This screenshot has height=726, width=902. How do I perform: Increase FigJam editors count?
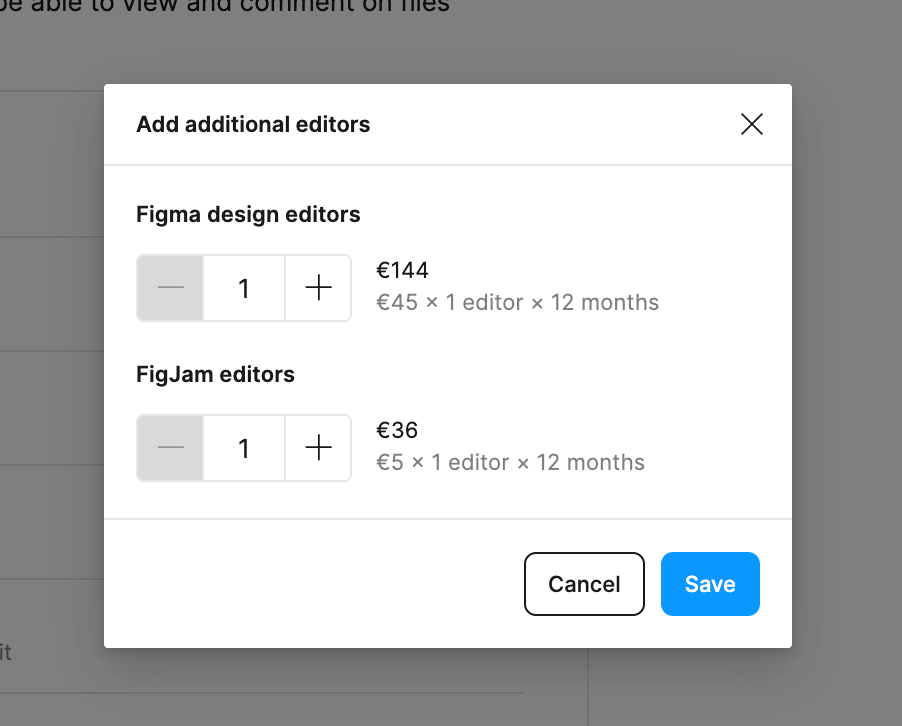318,448
